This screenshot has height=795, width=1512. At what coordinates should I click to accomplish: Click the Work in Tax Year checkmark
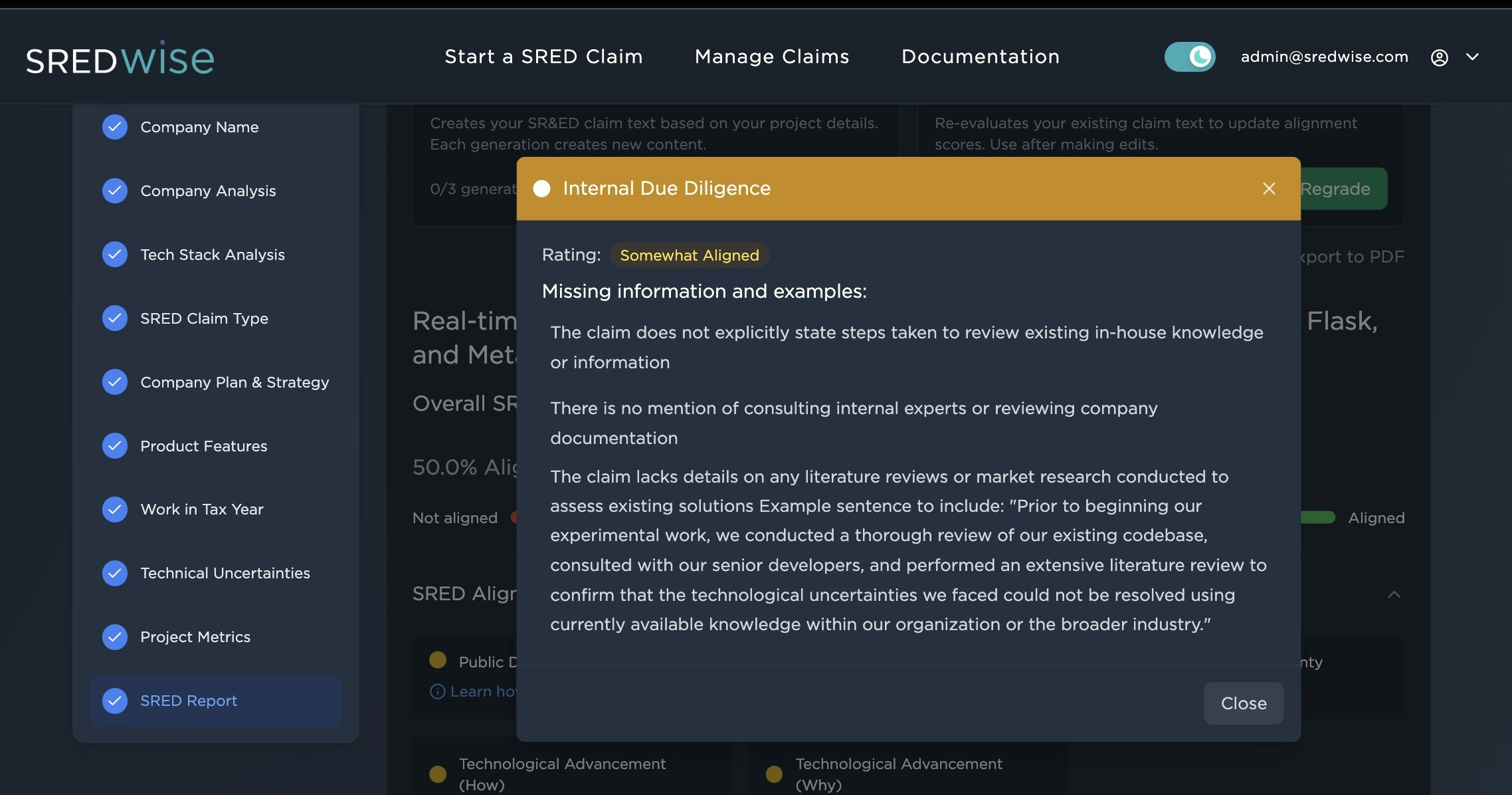pos(115,509)
